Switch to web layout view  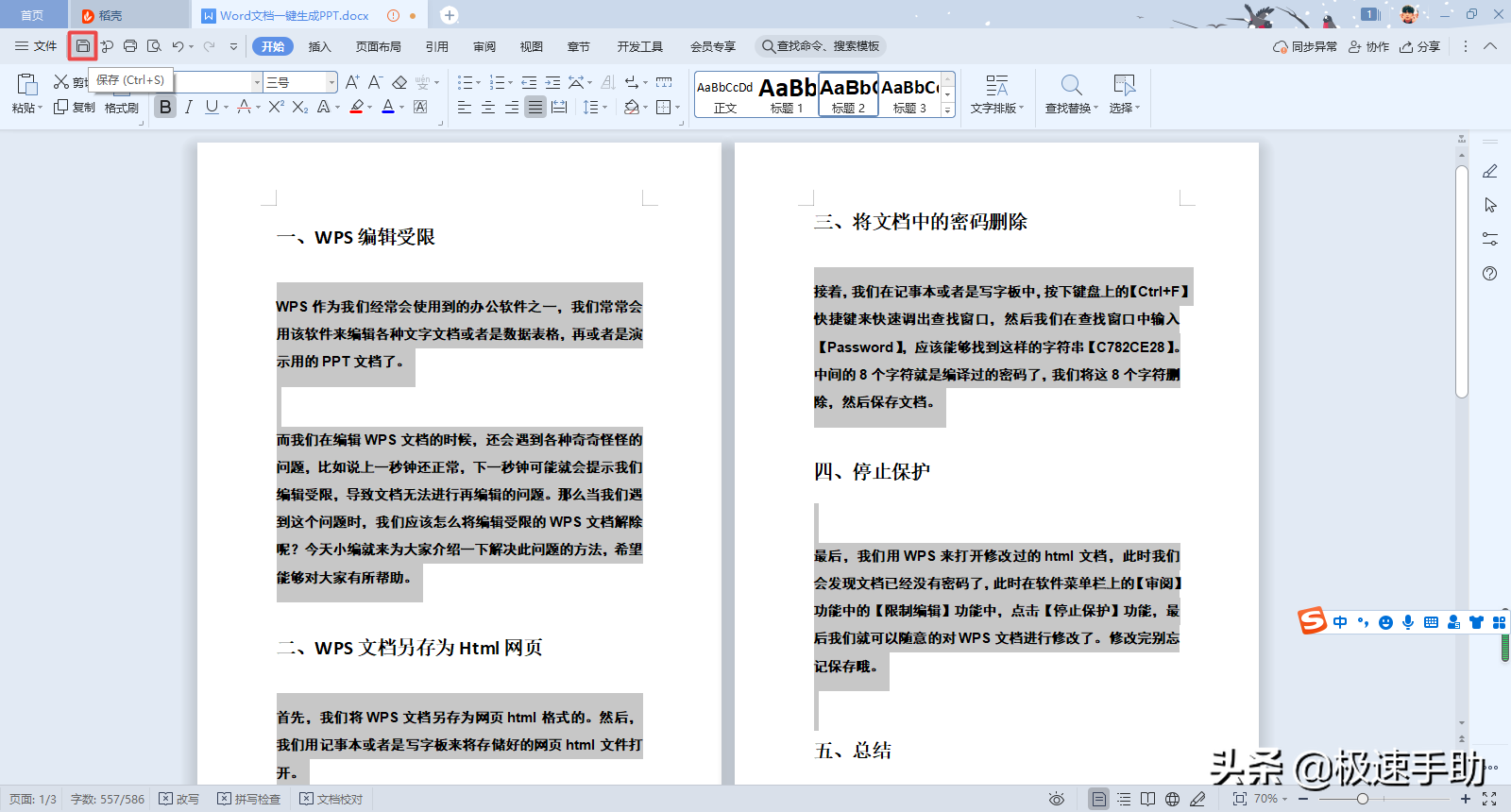[x=1172, y=799]
